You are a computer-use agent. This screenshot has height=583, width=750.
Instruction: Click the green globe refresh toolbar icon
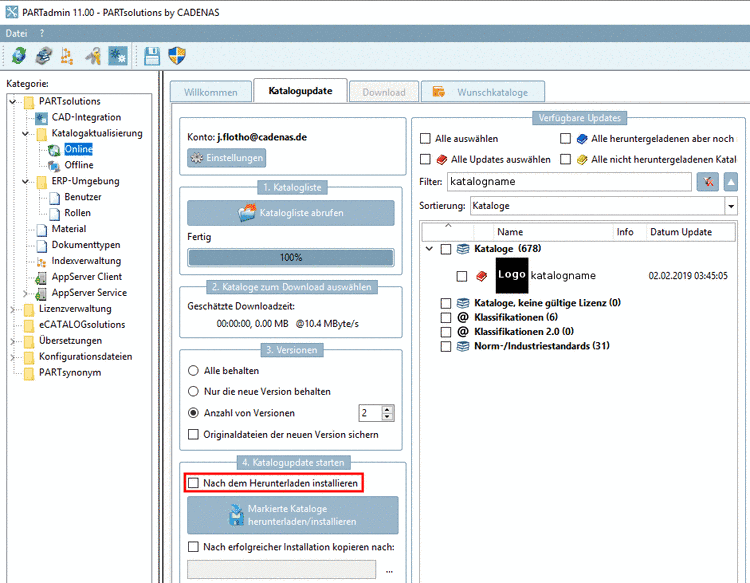click(19, 55)
